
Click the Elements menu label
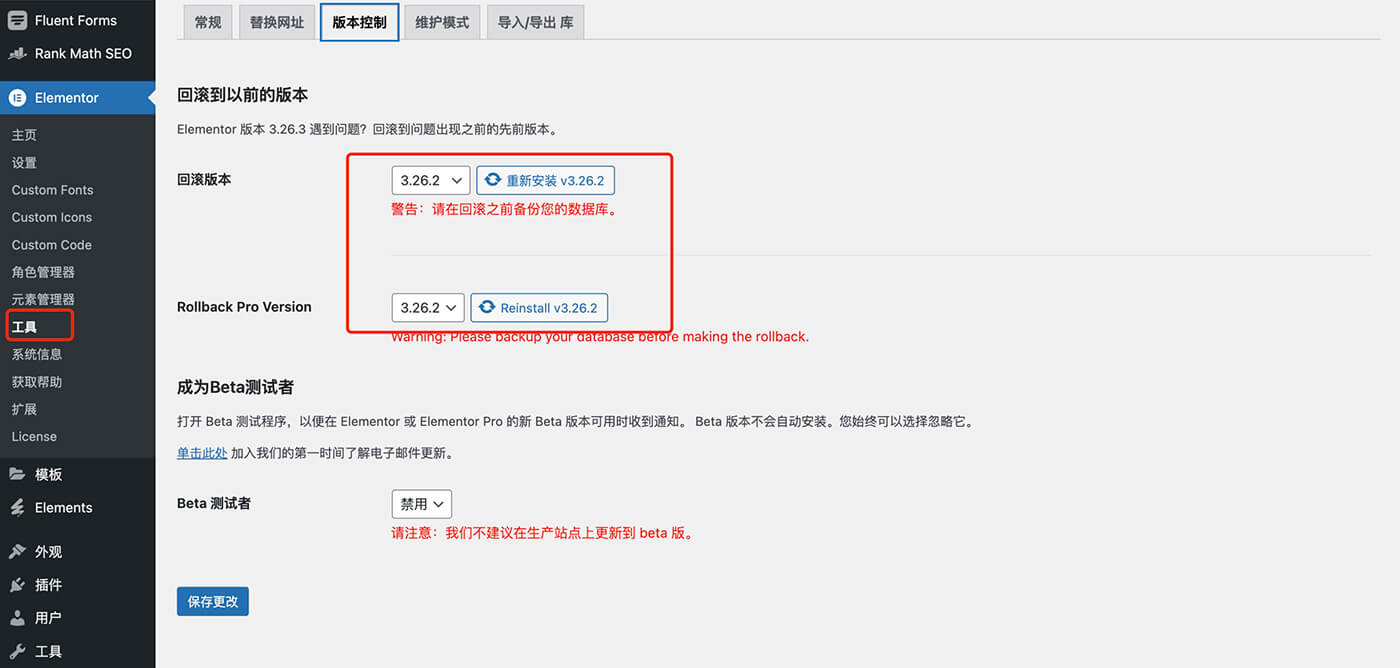click(x=64, y=508)
